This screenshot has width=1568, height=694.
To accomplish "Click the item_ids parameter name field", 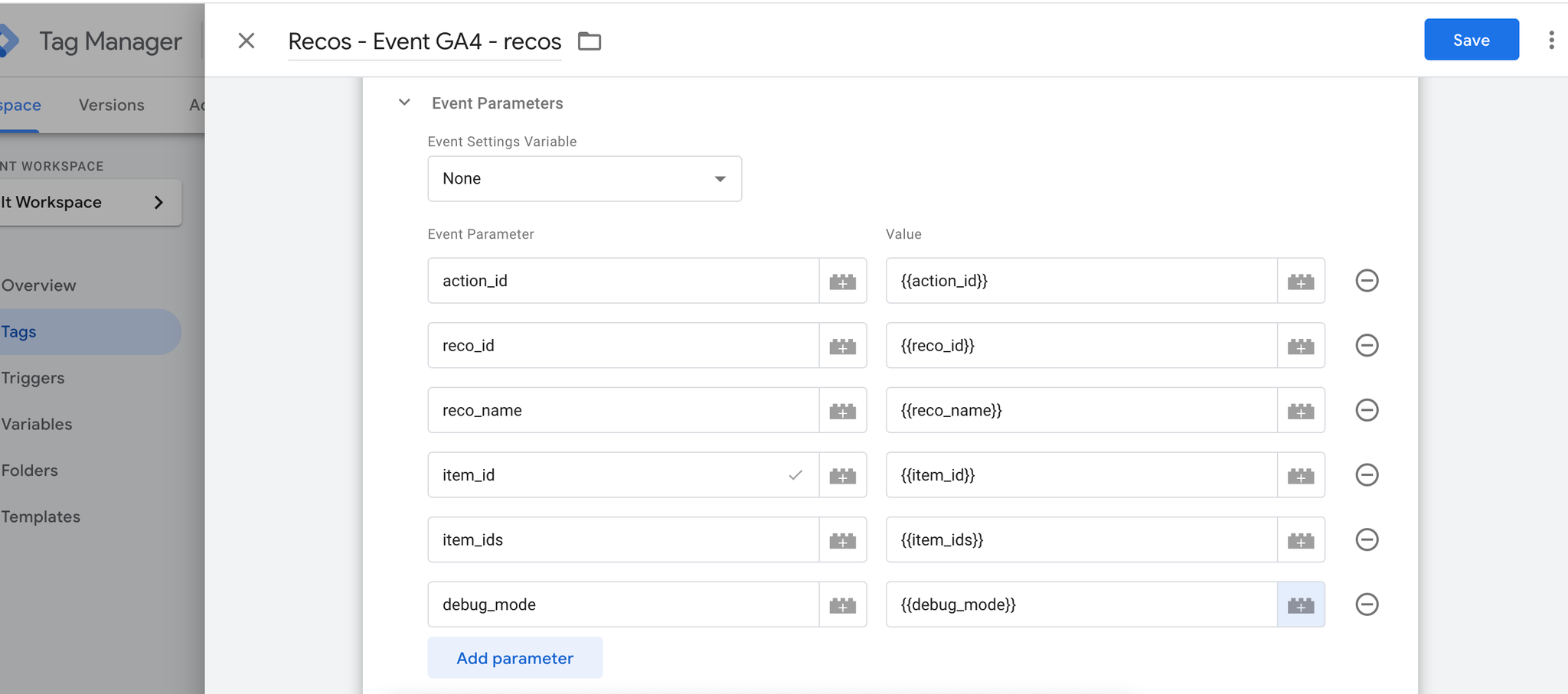I will pyautogui.click(x=623, y=540).
